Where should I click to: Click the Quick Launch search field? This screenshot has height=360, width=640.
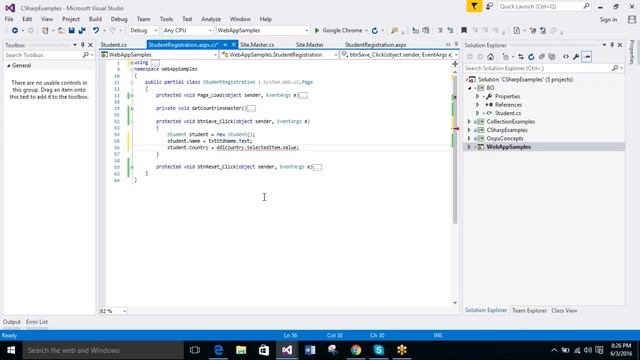pos(544,7)
